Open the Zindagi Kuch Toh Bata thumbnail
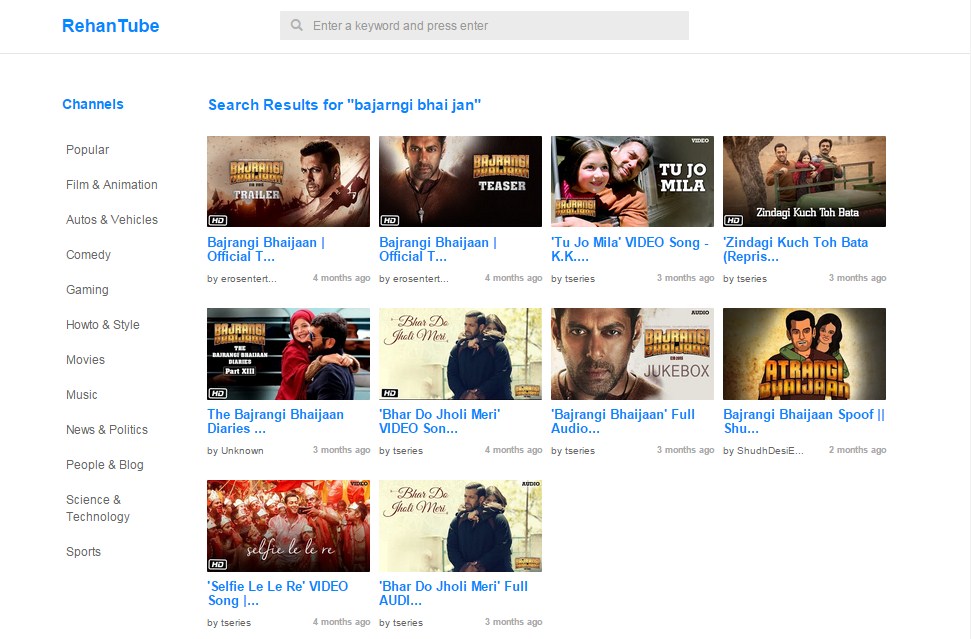Screen dimensions: 971x639 tap(804, 181)
